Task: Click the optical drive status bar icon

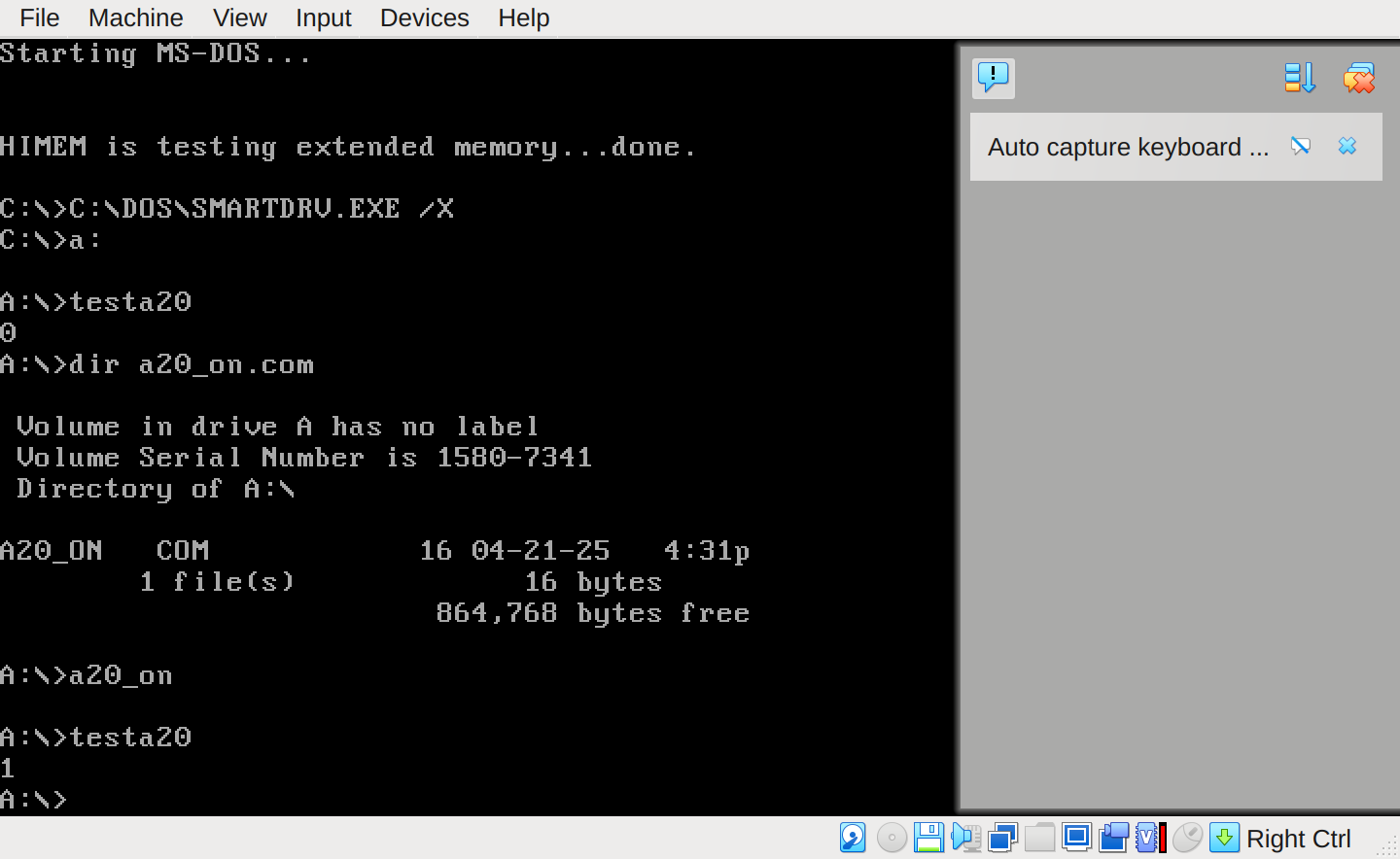Action: (x=892, y=838)
